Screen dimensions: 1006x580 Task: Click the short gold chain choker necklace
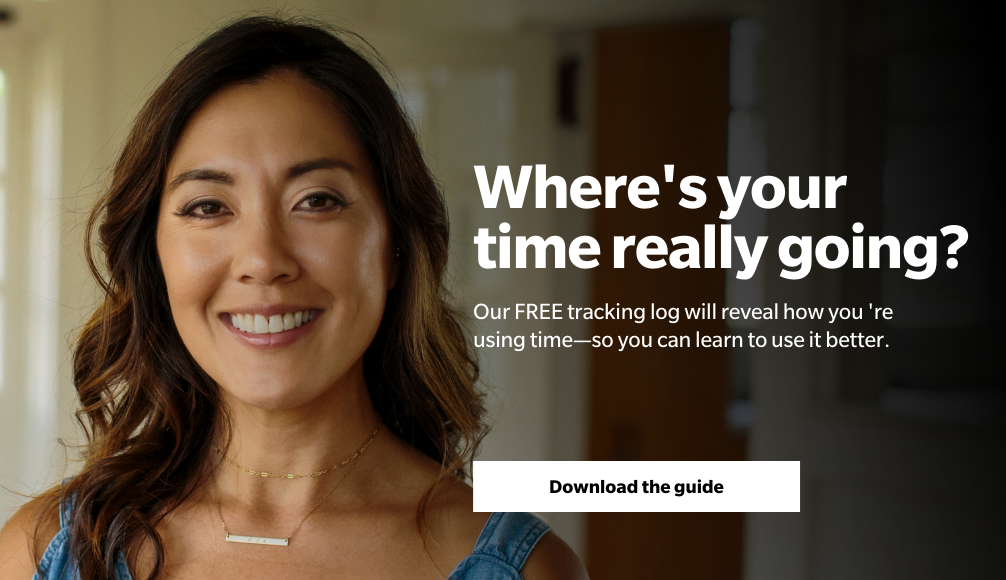tap(296, 463)
